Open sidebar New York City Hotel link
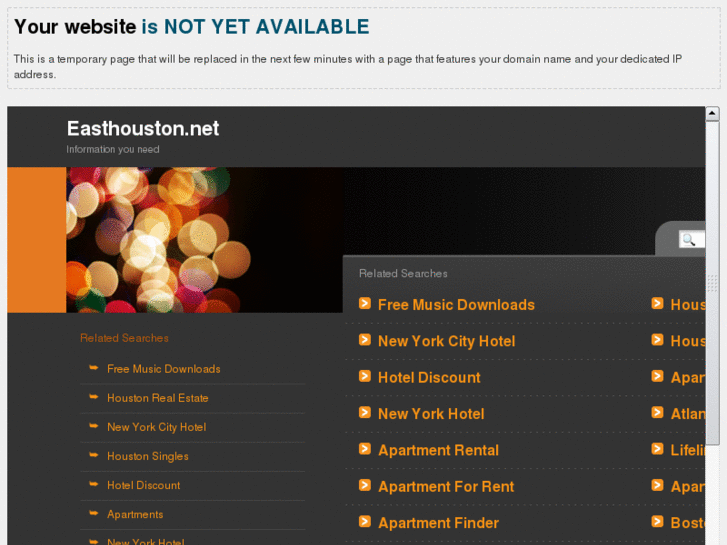727x545 pixels. (157, 427)
